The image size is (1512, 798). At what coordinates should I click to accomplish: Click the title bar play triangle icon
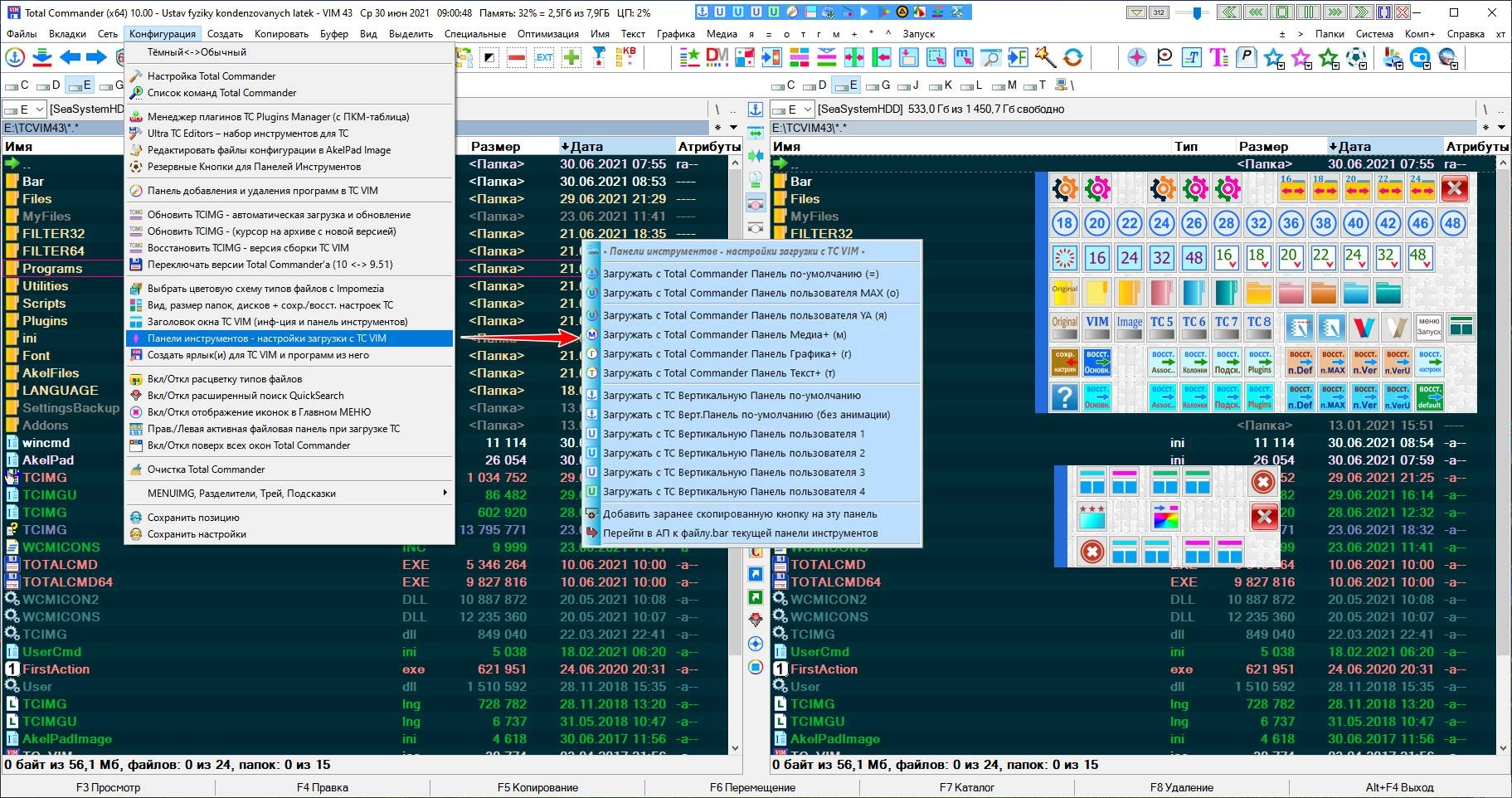864,12
